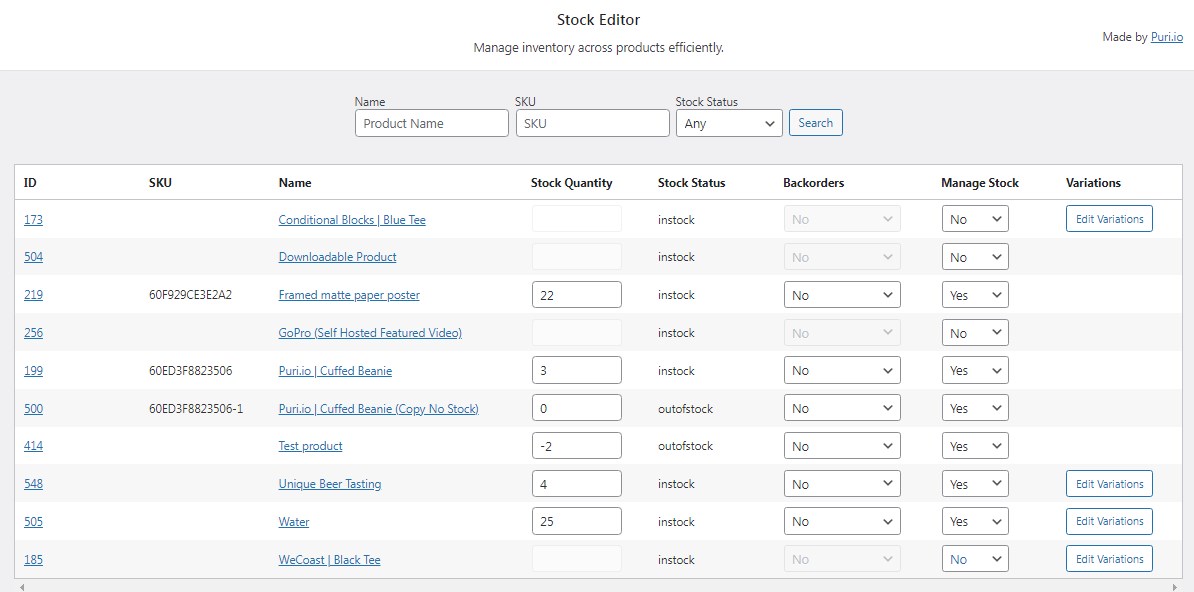Click Edit Variations for Unique Beer Tasting
The height and width of the screenshot is (592, 1194).
[x=1109, y=484]
